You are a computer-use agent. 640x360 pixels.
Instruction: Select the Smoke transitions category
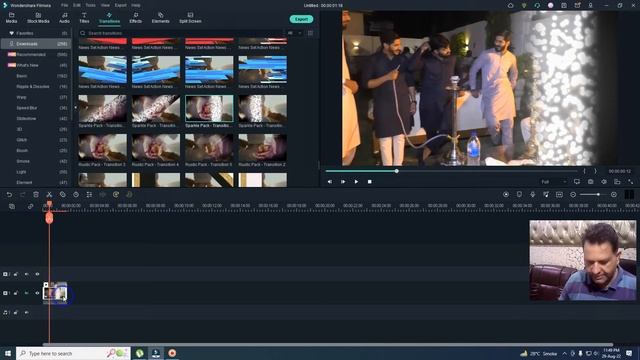click(x=36, y=161)
